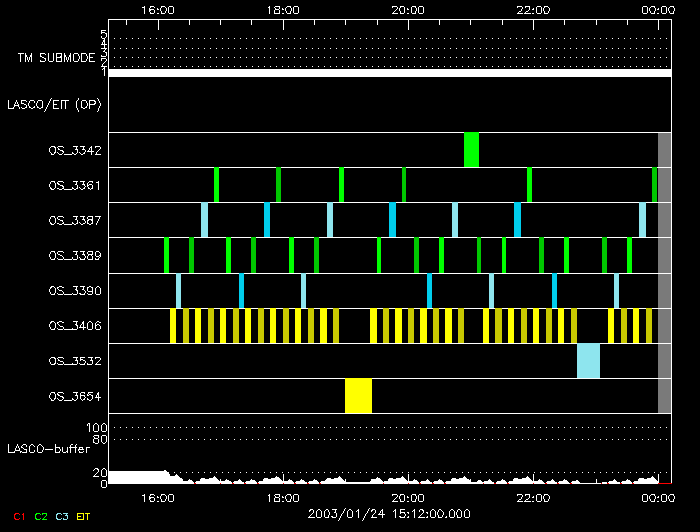The height and width of the screenshot is (532, 700).
Task: Select the OS_3387 row label
Action: click(x=74, y=220)
